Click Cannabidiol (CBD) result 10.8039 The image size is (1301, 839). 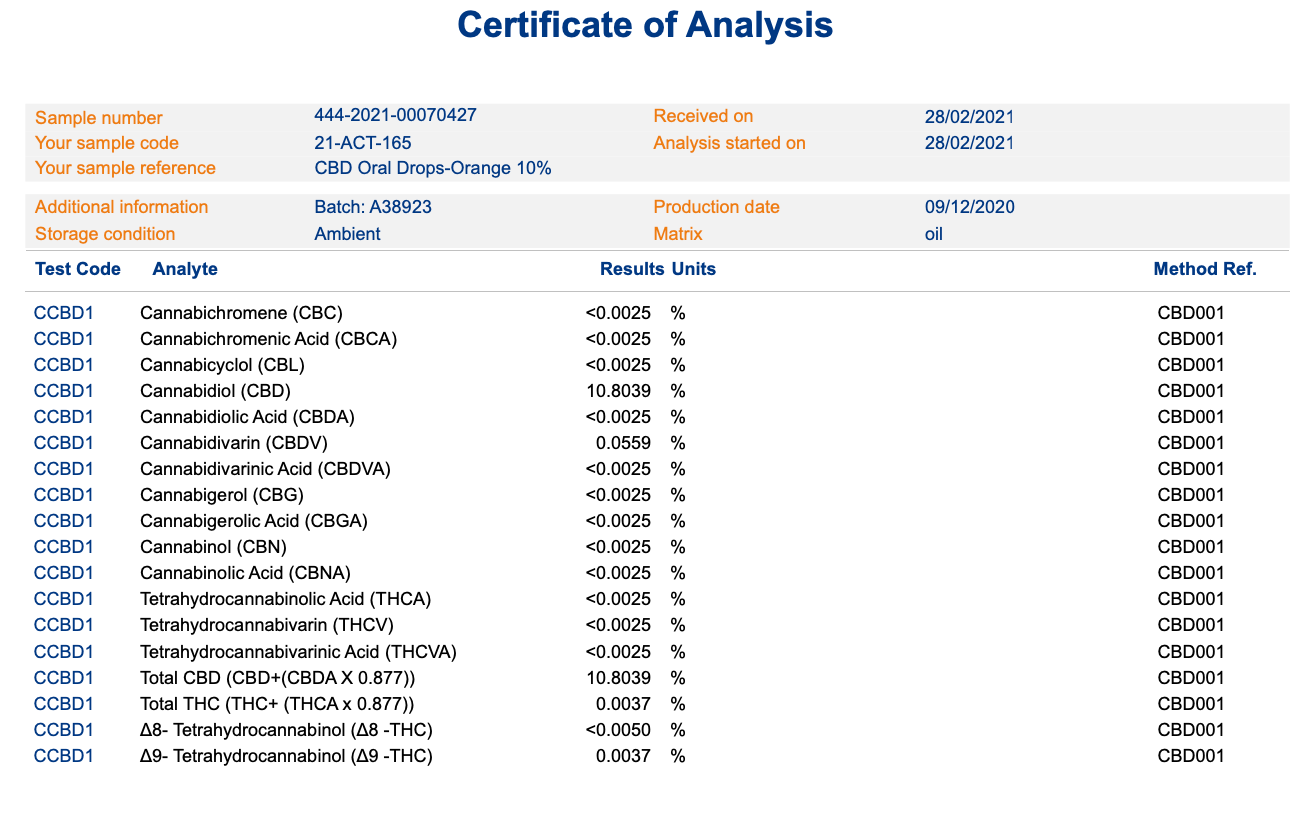pyautogui.click(x=620, y=391)
